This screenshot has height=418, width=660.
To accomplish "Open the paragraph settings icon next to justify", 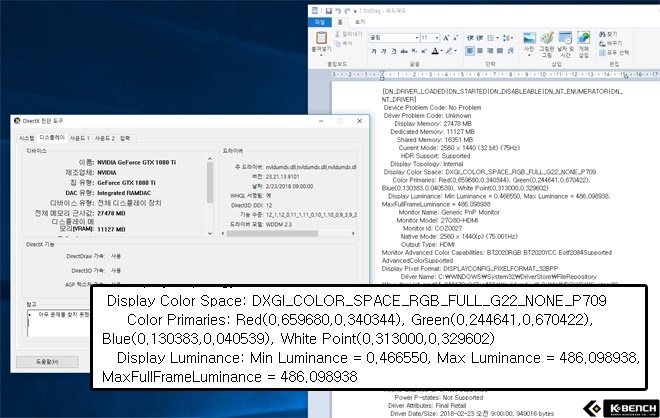I will point(511,51).
